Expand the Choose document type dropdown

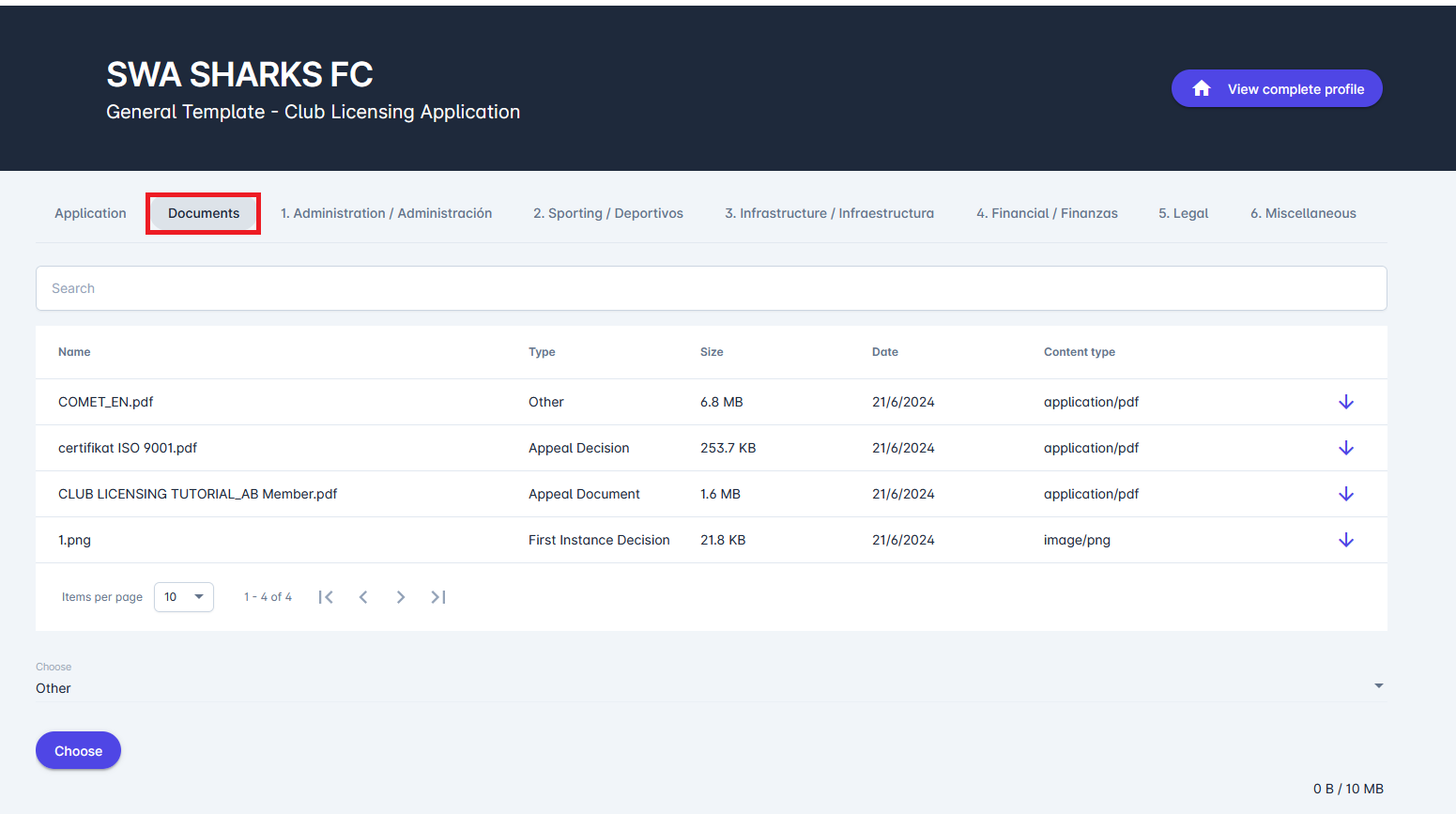[710, 687]
